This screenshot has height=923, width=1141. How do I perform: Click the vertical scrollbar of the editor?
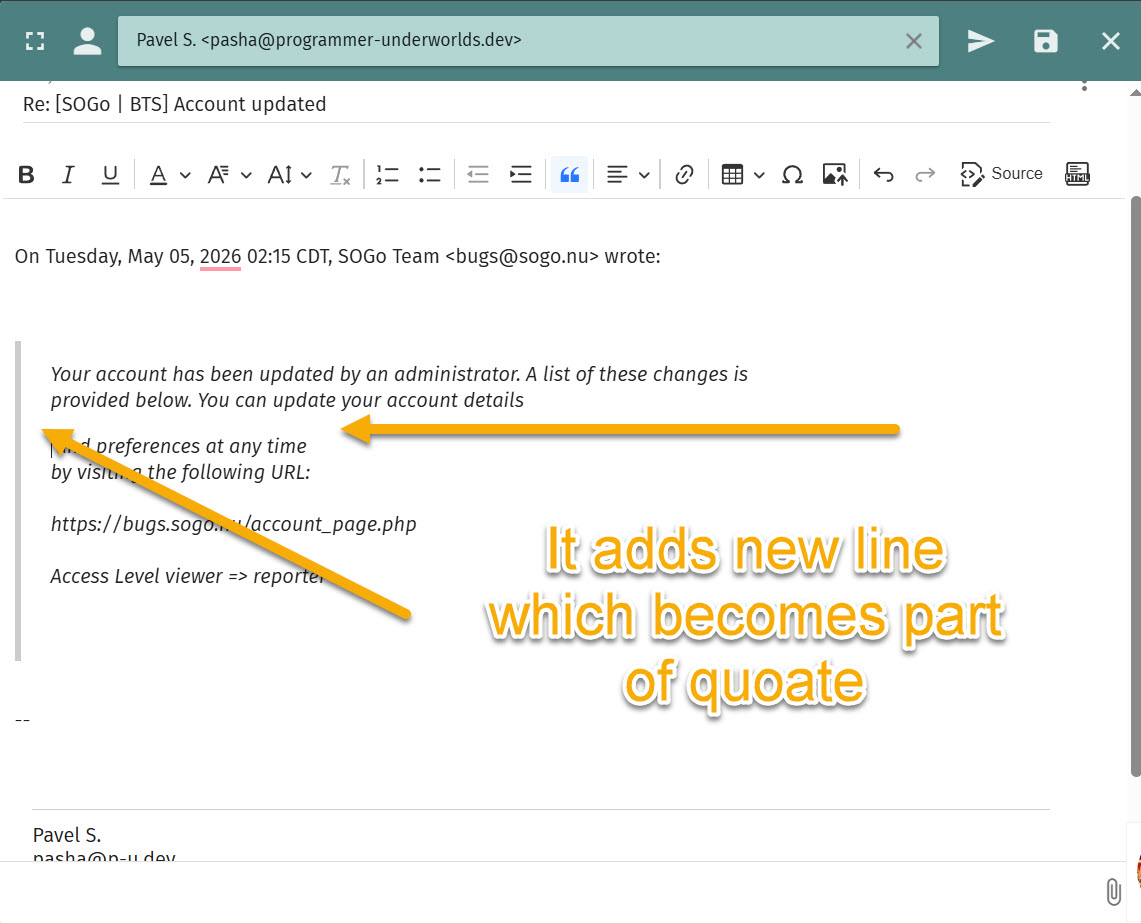(1135, 486)
